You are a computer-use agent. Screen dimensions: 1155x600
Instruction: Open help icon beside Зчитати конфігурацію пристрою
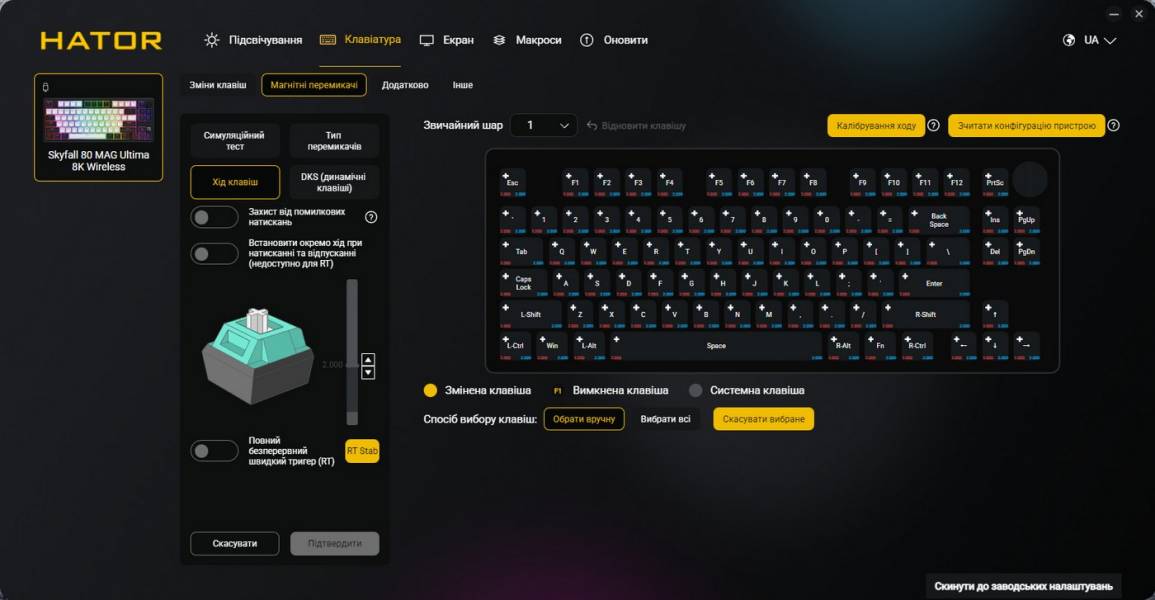pyautogui.click(x=1114, y=126)
